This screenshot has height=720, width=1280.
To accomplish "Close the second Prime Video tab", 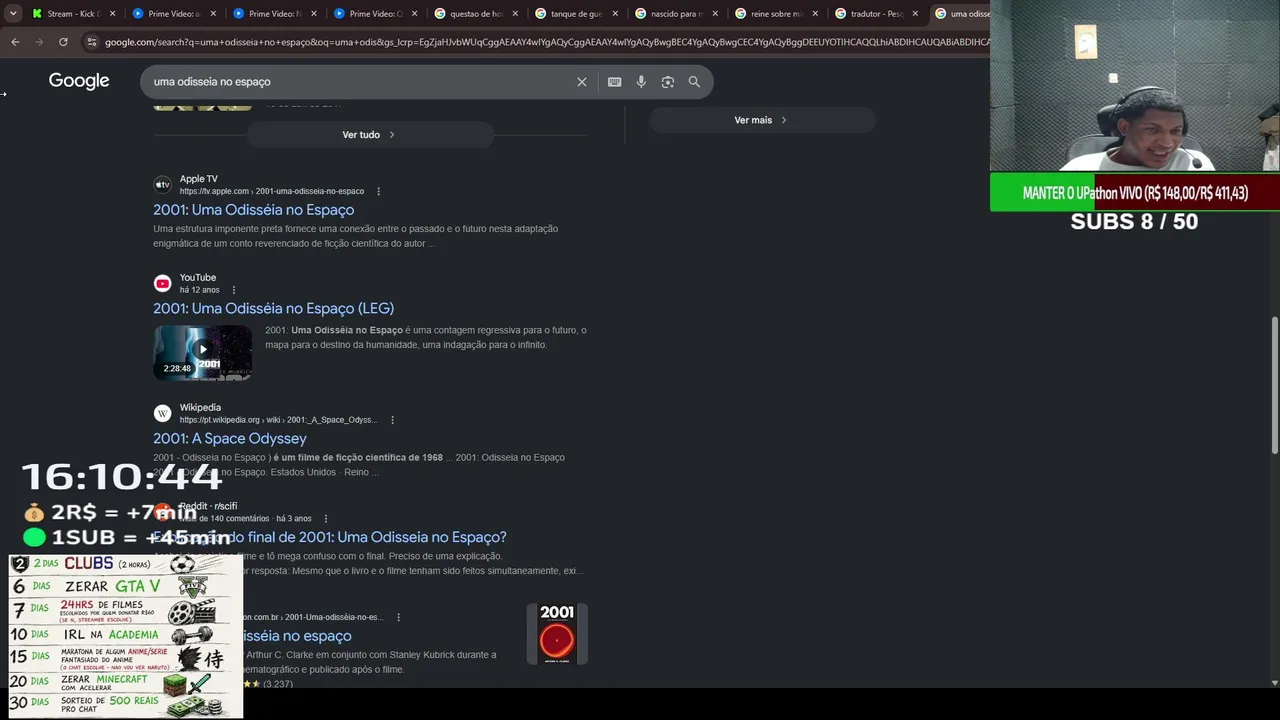I will point(313,14).
